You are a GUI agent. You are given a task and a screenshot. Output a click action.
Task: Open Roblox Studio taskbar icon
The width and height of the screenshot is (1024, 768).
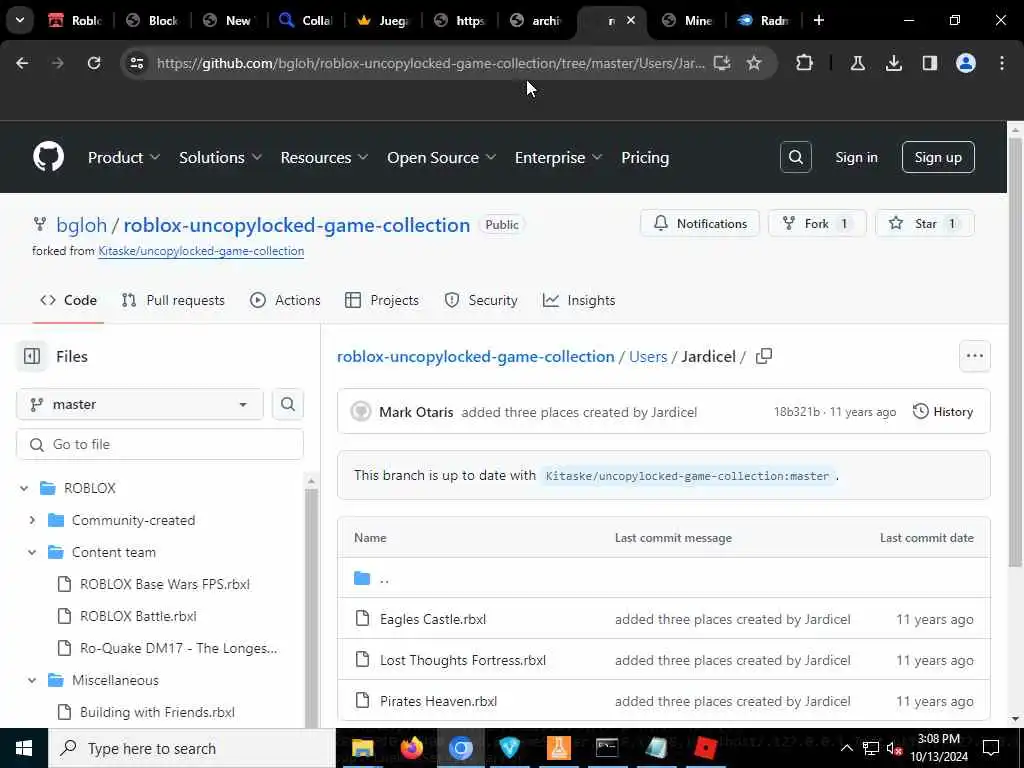coord(705,748)
